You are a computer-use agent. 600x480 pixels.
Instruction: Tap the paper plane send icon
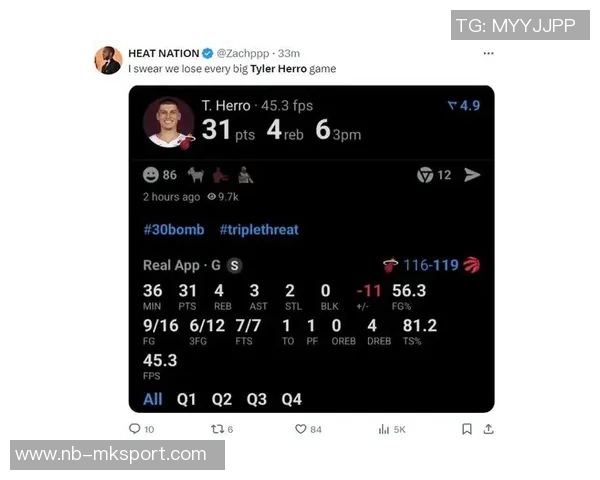[x=472, y=175]
